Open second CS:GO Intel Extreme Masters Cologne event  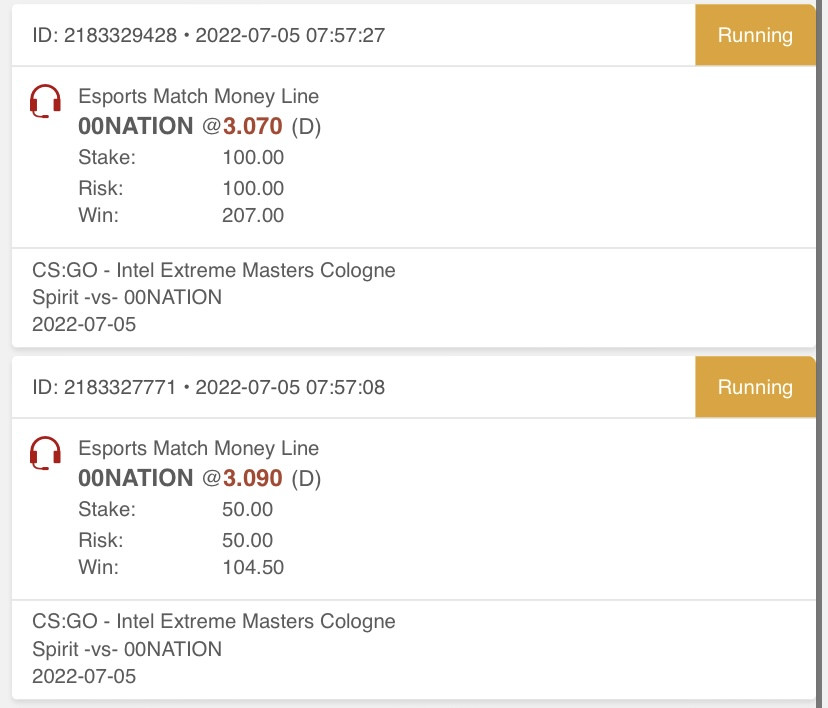coord(214,621)
